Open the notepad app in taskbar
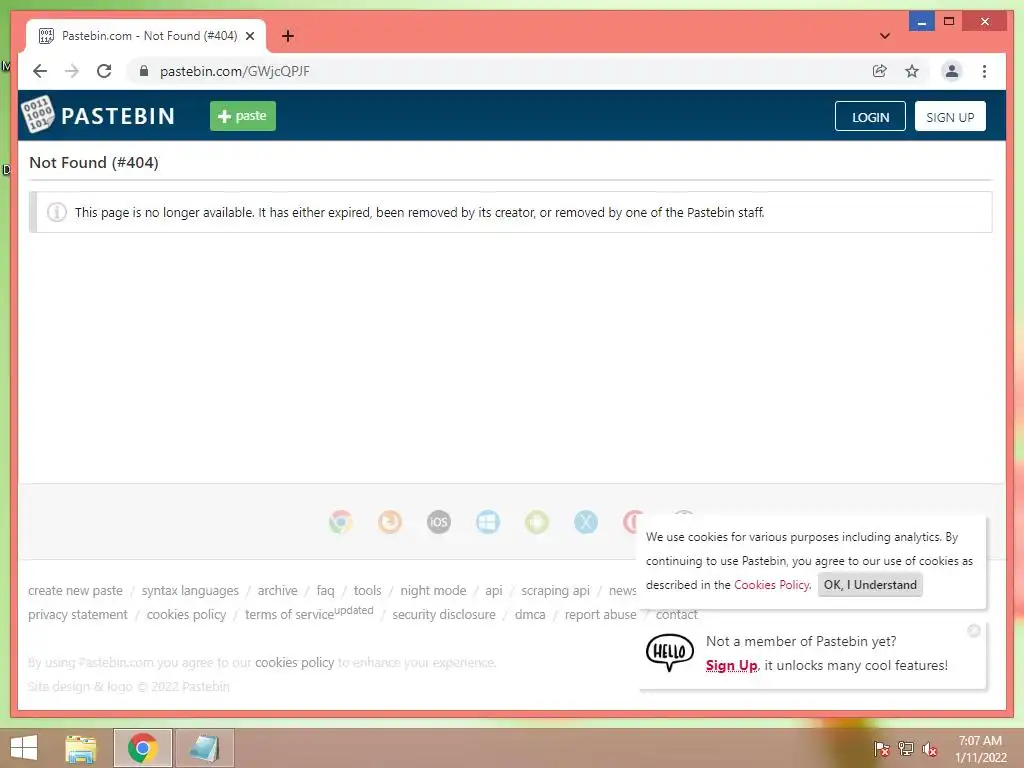 [x=204, y=748]
